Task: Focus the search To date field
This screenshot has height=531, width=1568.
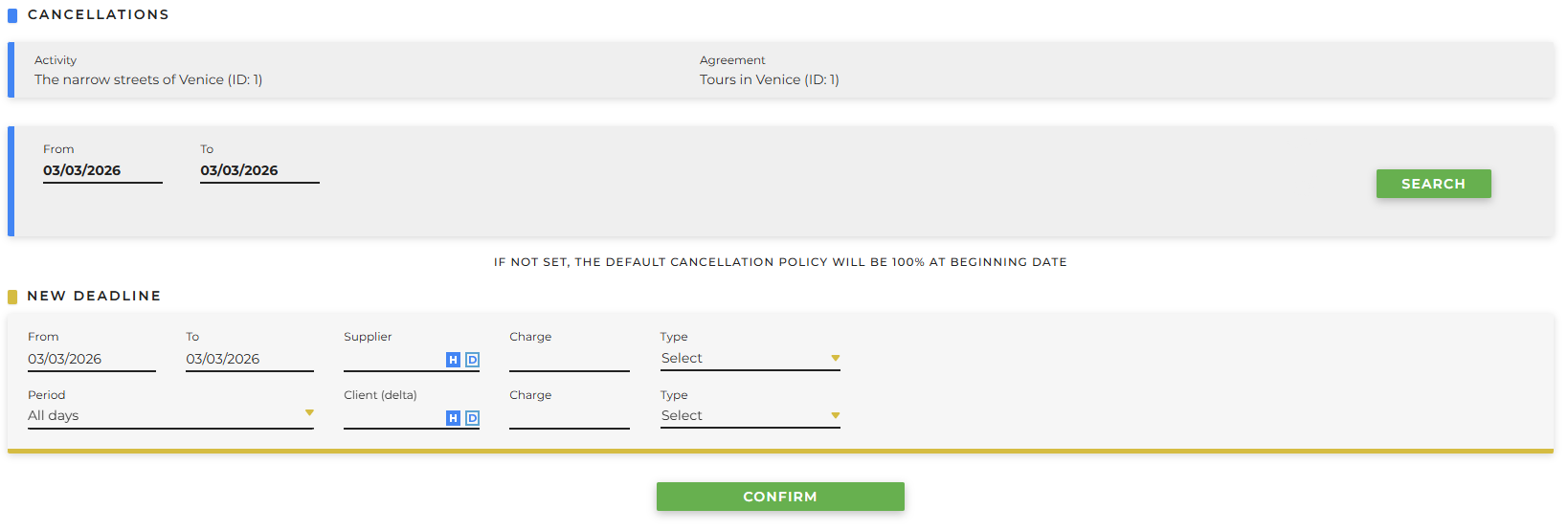Action: 258,171
